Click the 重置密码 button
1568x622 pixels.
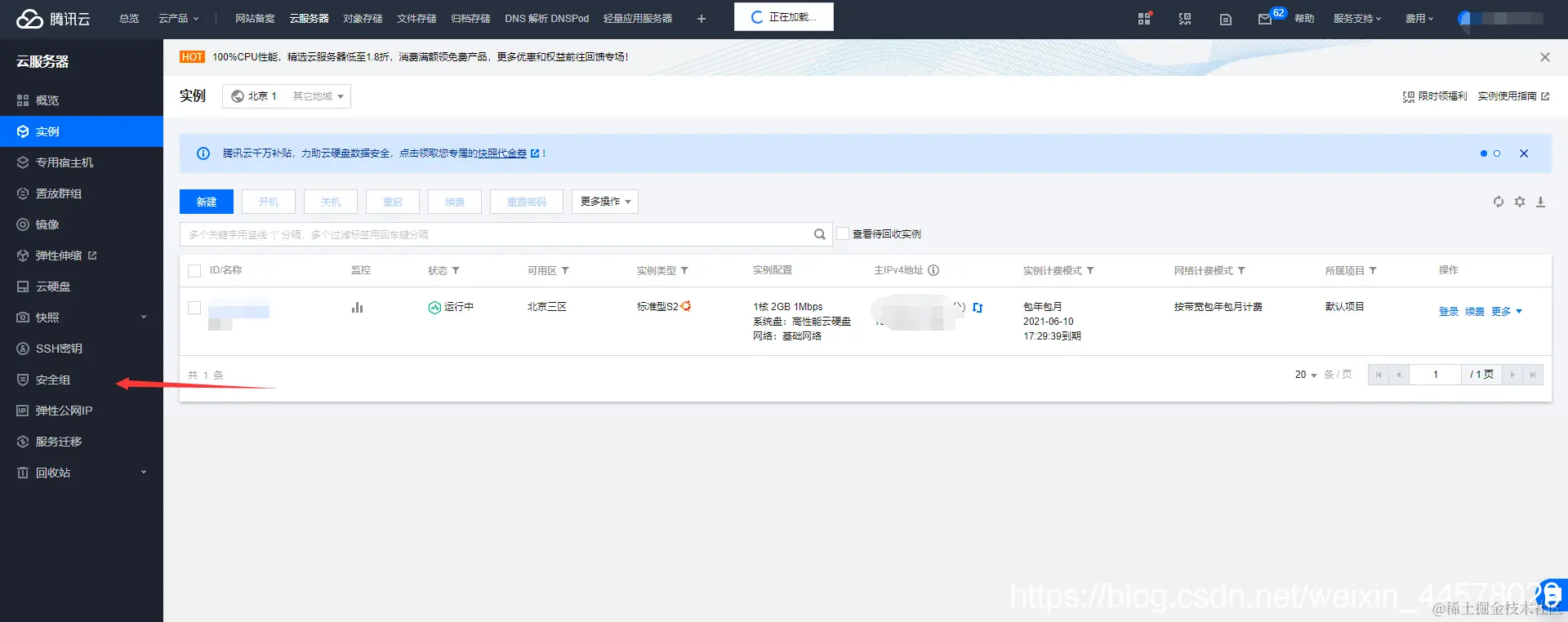coord(527,202)
